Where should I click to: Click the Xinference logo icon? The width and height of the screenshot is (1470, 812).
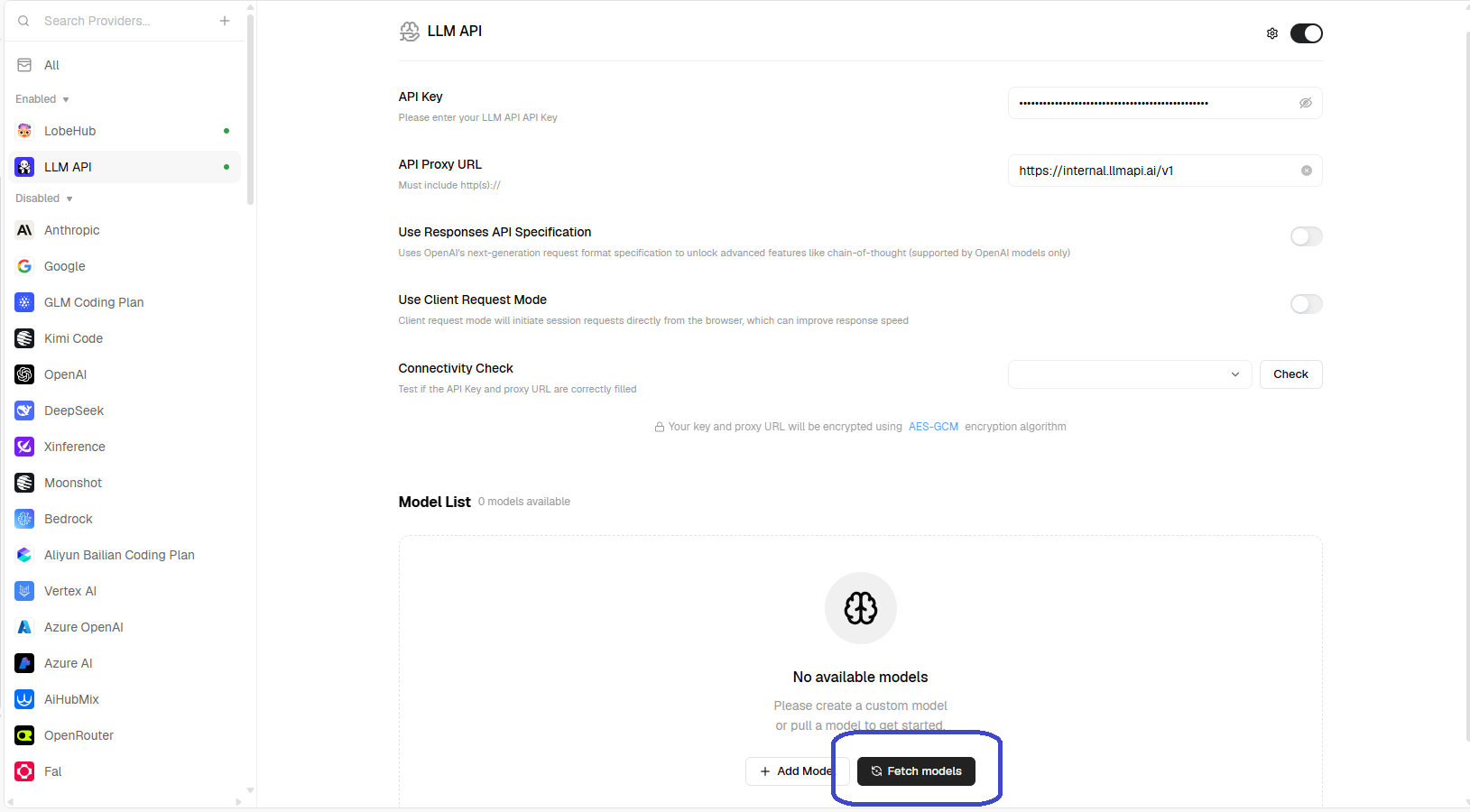coord(24,447)
